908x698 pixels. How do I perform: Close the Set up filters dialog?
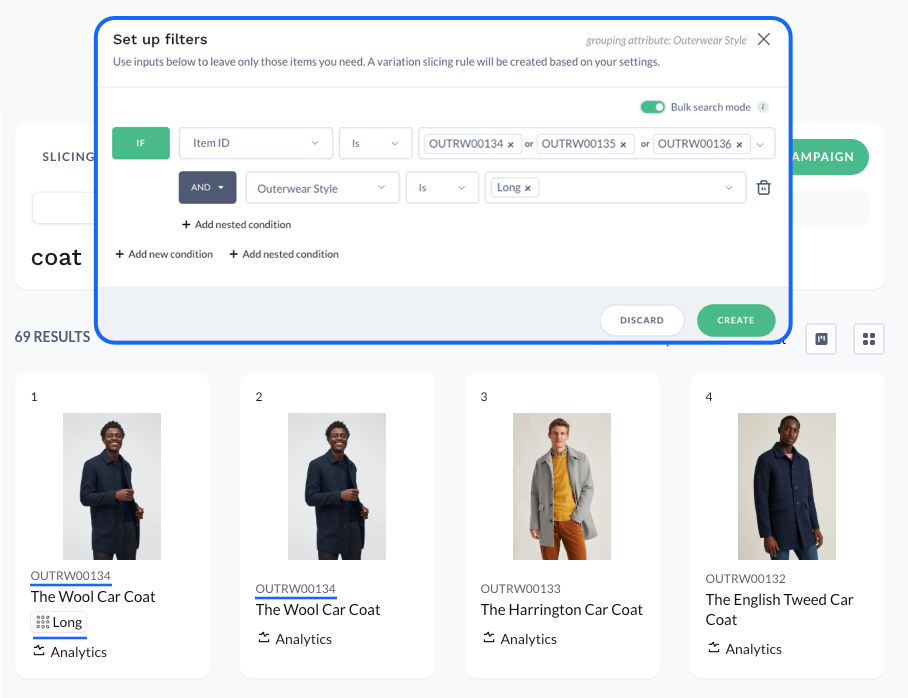tap(764, 39)
